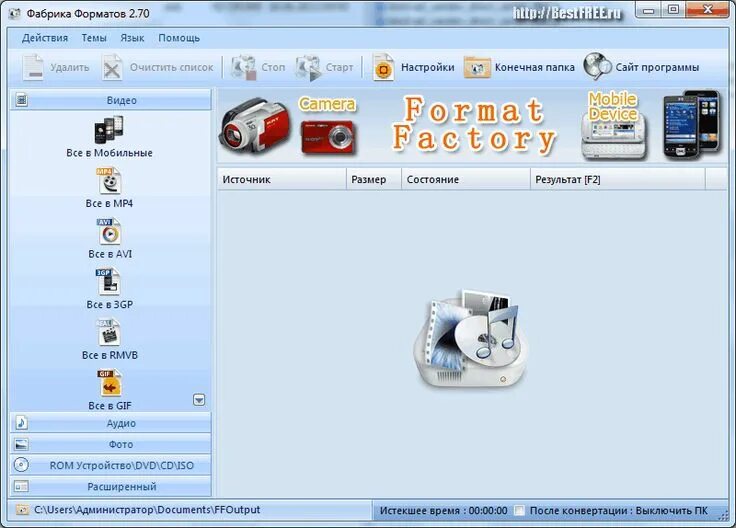Collapse the Видео section header
Viewport: 736px width, 528px height.
click(x=111, y=100)
